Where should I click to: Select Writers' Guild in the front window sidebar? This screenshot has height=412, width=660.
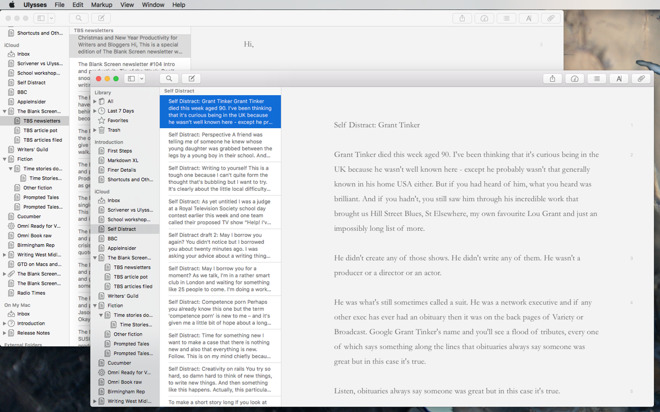point(123,296)
